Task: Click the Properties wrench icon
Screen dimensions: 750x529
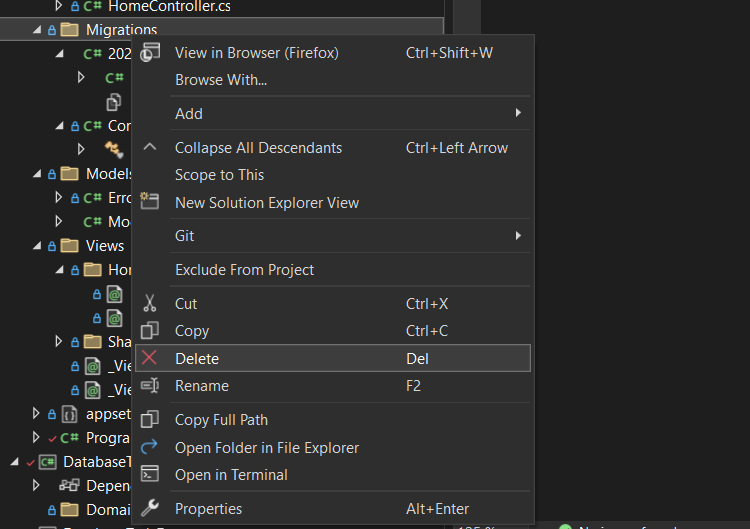Action: (150, 508)
